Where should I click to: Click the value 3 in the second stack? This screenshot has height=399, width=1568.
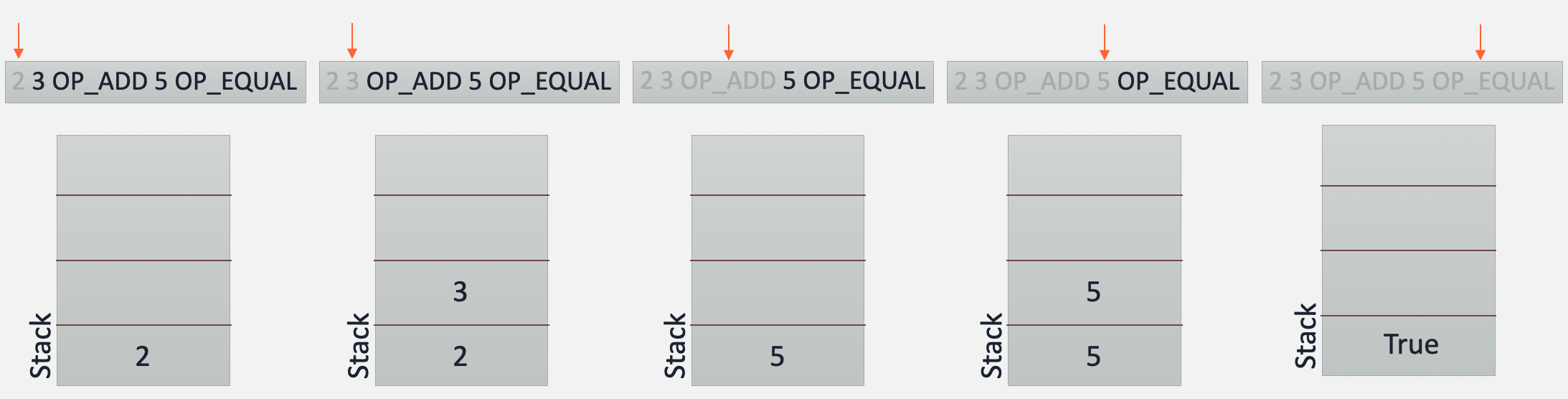coord(461,292)
